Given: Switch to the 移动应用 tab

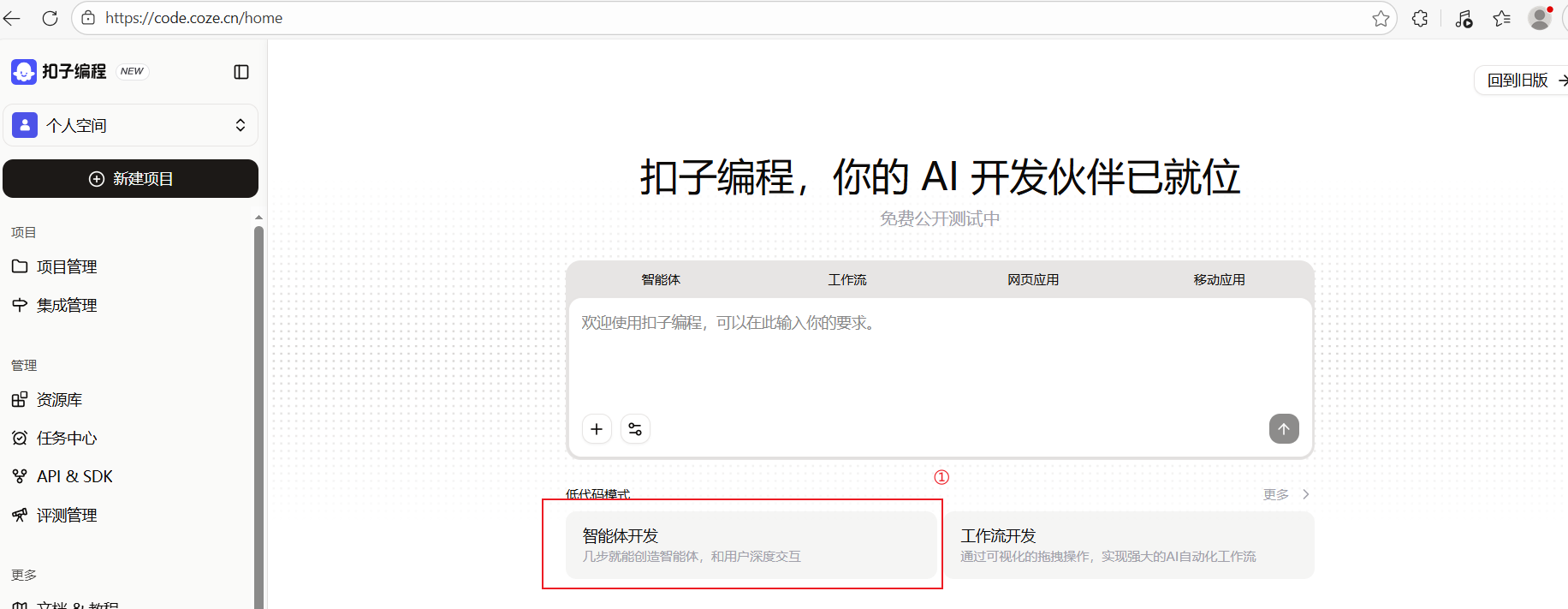Looking at the screenshot, I should [x=1220, y=280].
